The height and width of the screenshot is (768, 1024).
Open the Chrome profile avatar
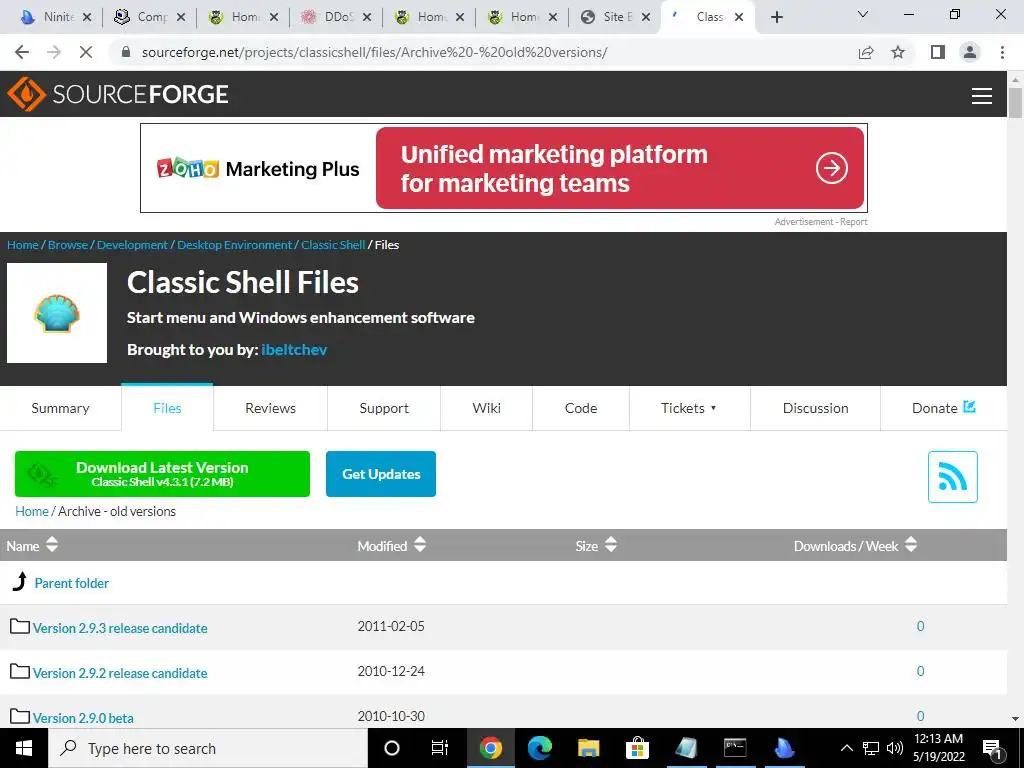pos(970,52)
